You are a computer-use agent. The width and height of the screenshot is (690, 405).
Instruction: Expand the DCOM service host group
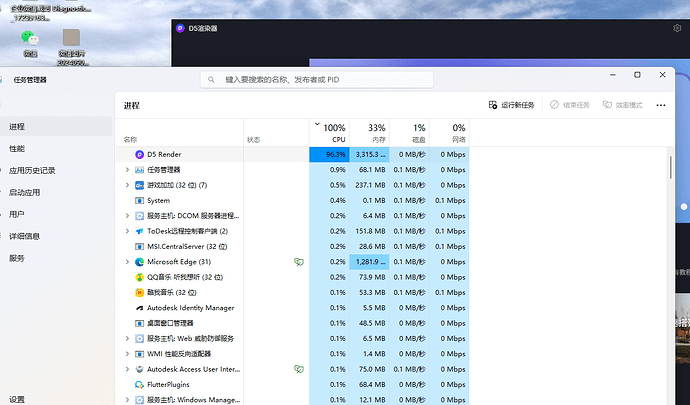click(127, 216)
